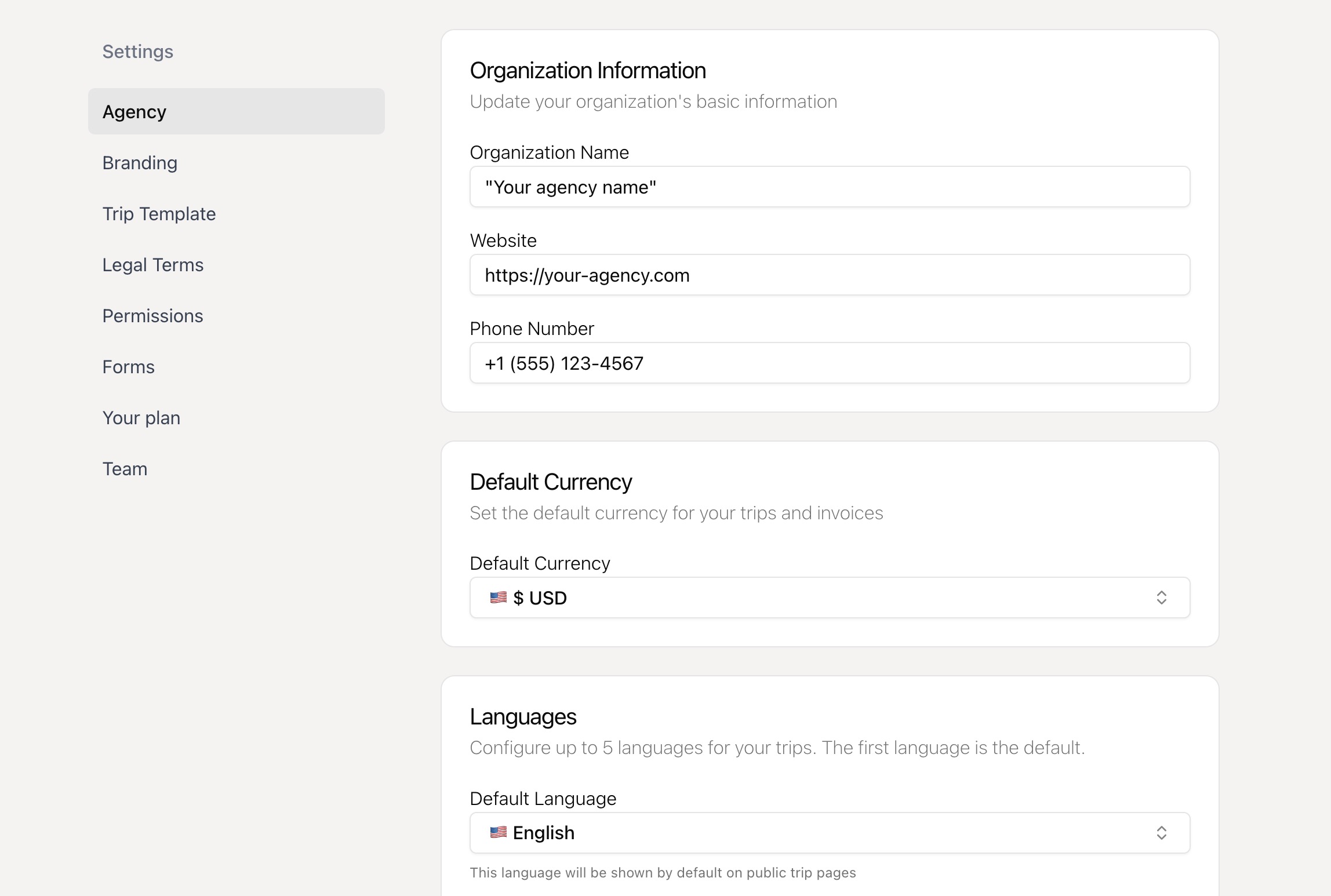Click the Languages section heading
Image resolution: width=1331 pixels, height=896 pixels.
tap(523, 717)
